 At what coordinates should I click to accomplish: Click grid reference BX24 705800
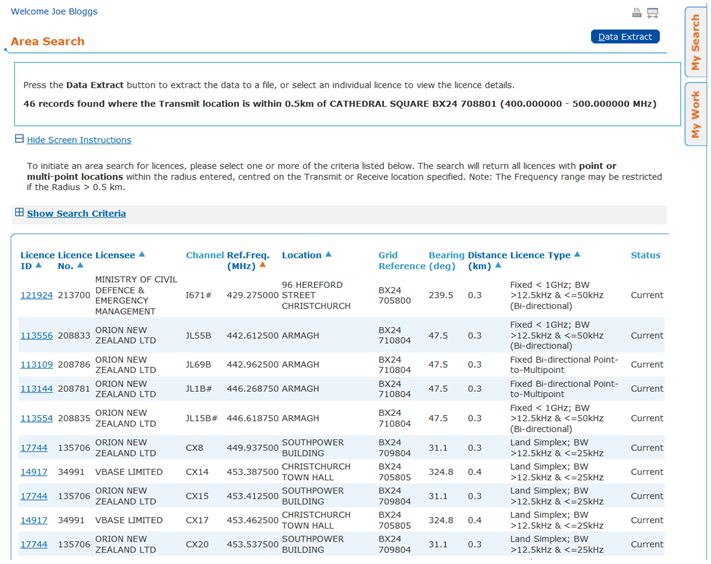[394, 296]
